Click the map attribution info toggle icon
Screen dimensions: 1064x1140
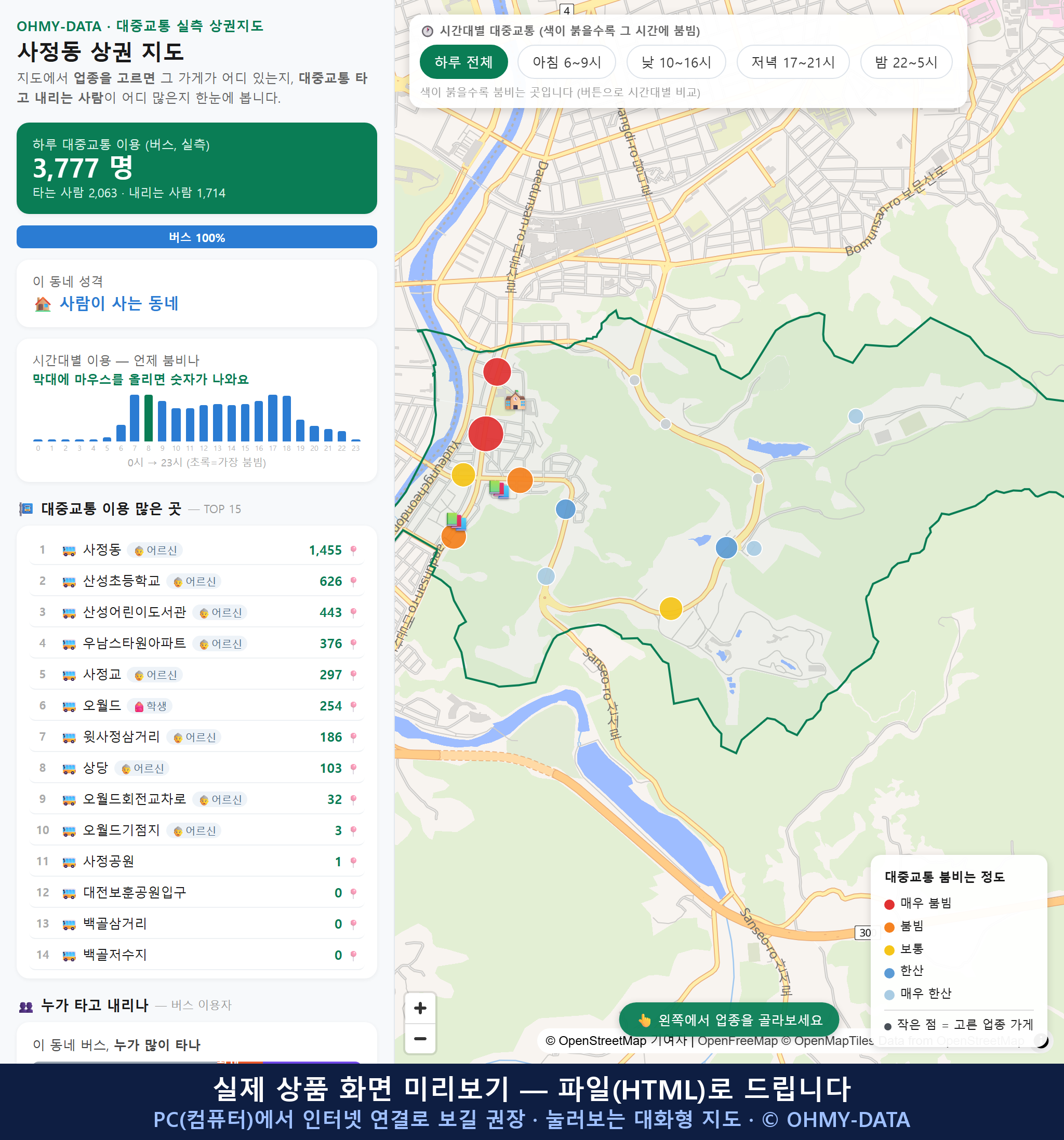(1041, 1041)
